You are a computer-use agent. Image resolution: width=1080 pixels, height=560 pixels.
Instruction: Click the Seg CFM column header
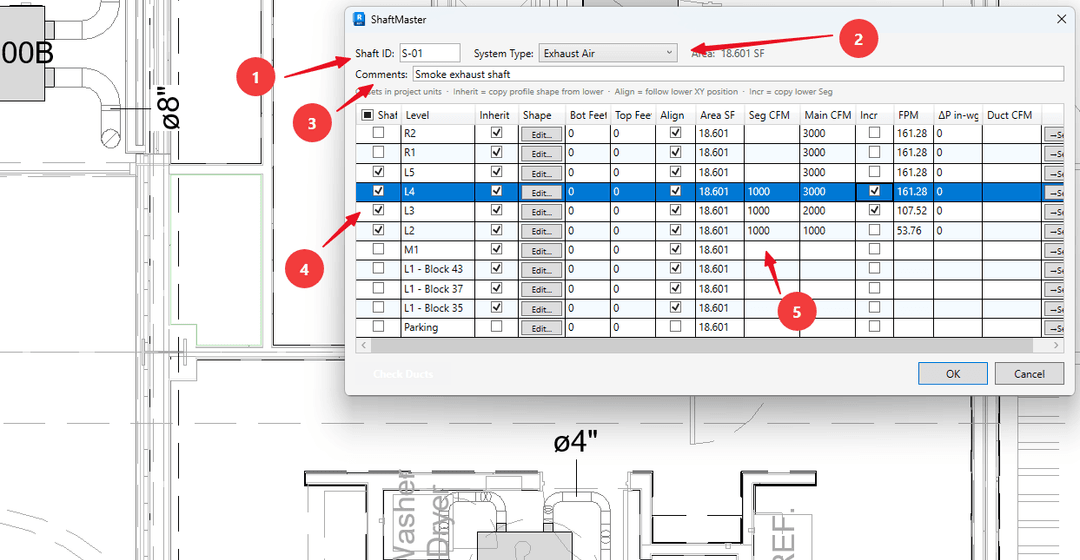coord(771,115)
